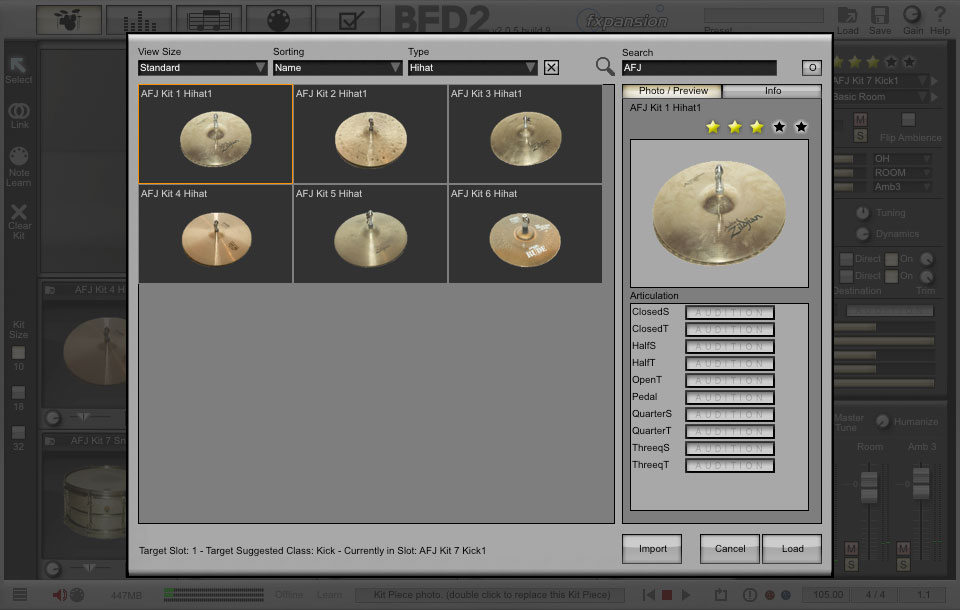Screen dimensions: 960x610
Task: Select AFJ Kit 2 Hihat1 thumbnail
Action: [370, 134]
